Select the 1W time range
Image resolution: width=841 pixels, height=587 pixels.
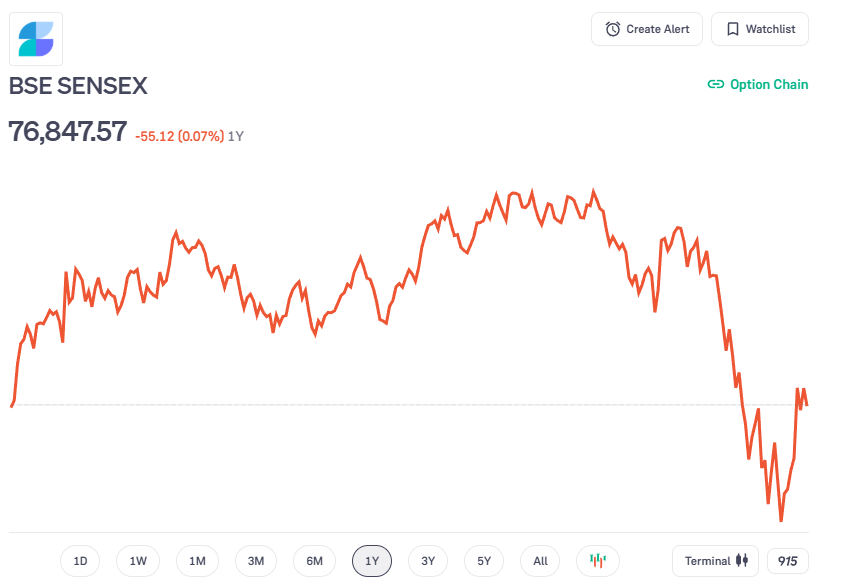coord(138,561)
